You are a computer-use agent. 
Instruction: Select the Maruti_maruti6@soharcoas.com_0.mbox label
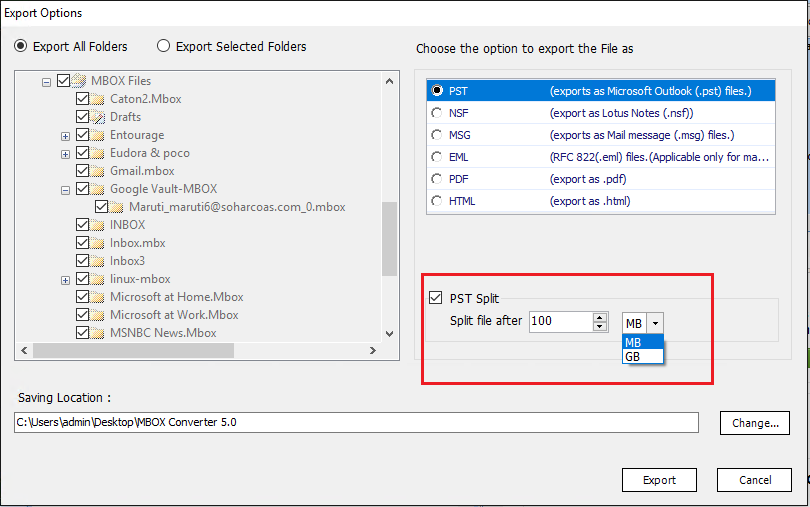tap(237, 207)
